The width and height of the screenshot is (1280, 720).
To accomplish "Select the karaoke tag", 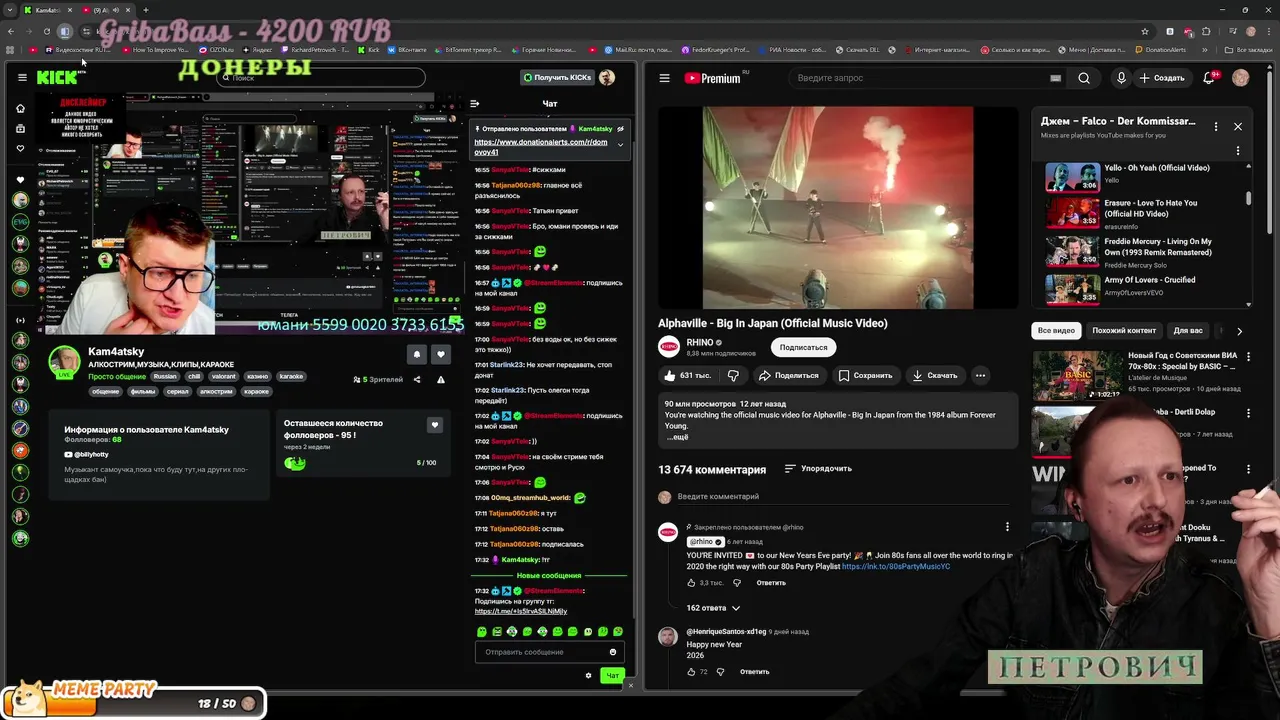I will pos(291,376).
